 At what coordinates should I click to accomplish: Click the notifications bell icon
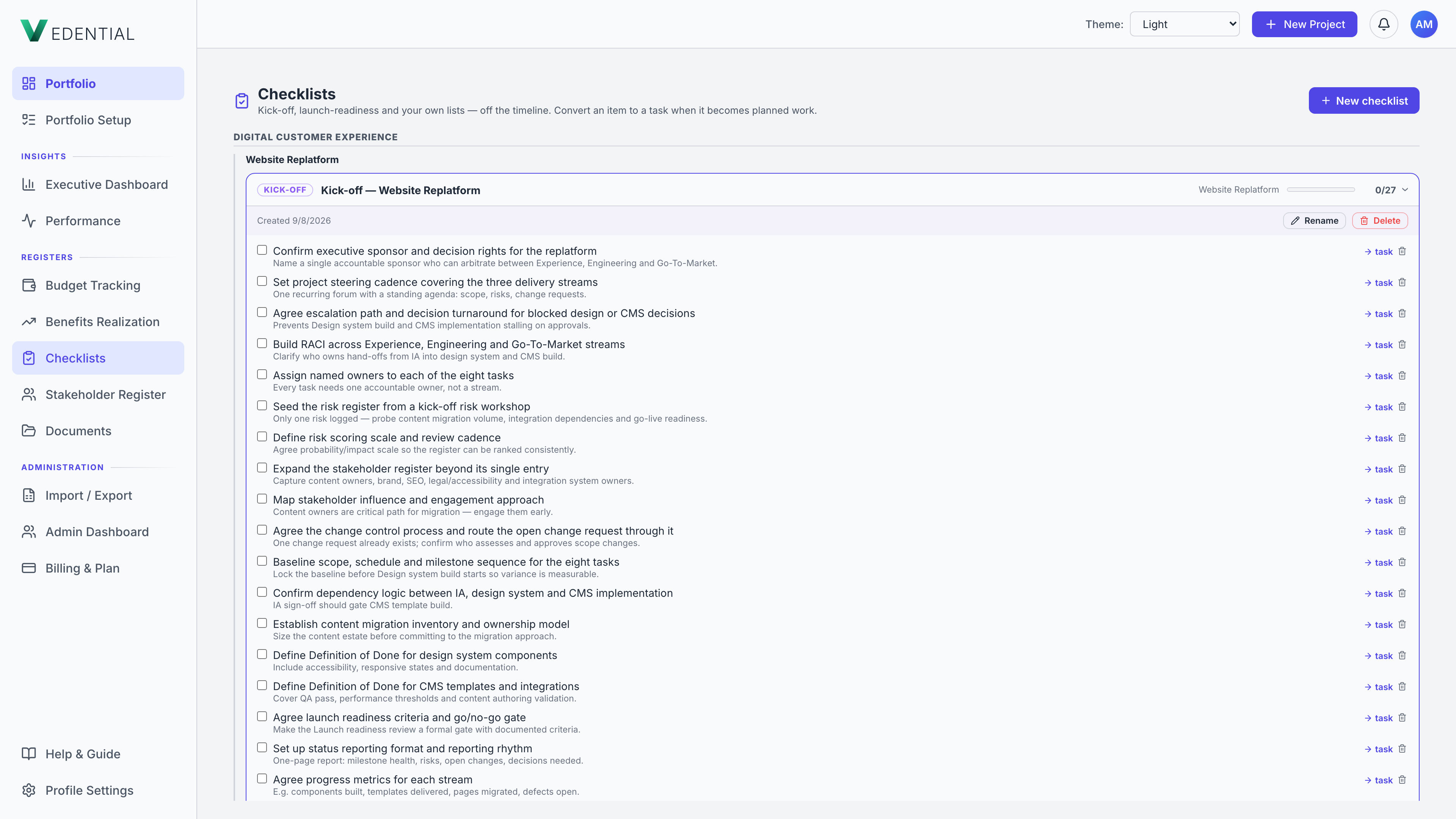click(x=1384, y=24)
